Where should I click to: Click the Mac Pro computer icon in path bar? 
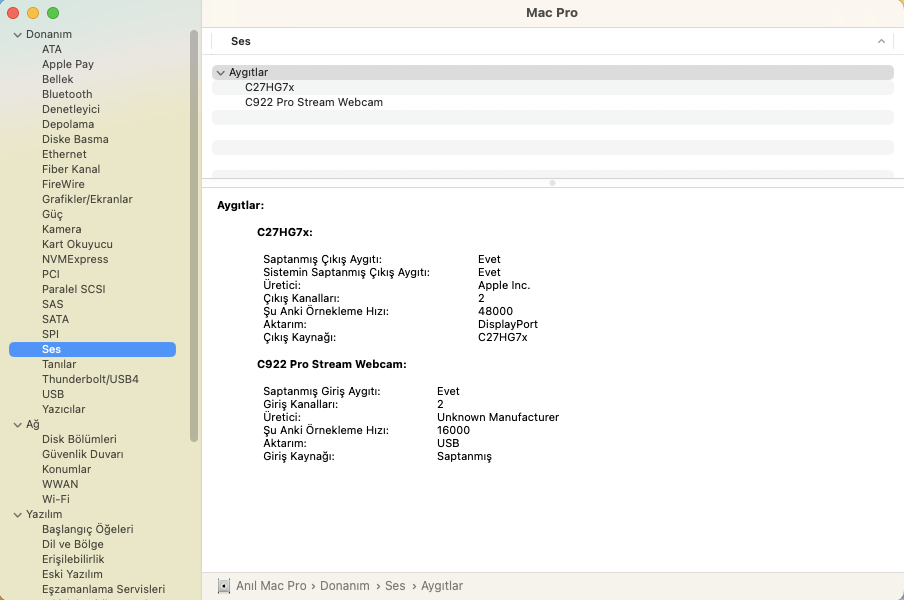[224, 586]
